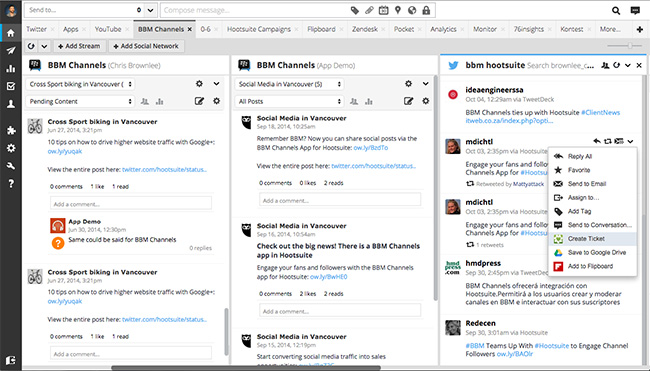Open the More... tabs menu
This screenshot has height=371, width=650.
[610, 29]
